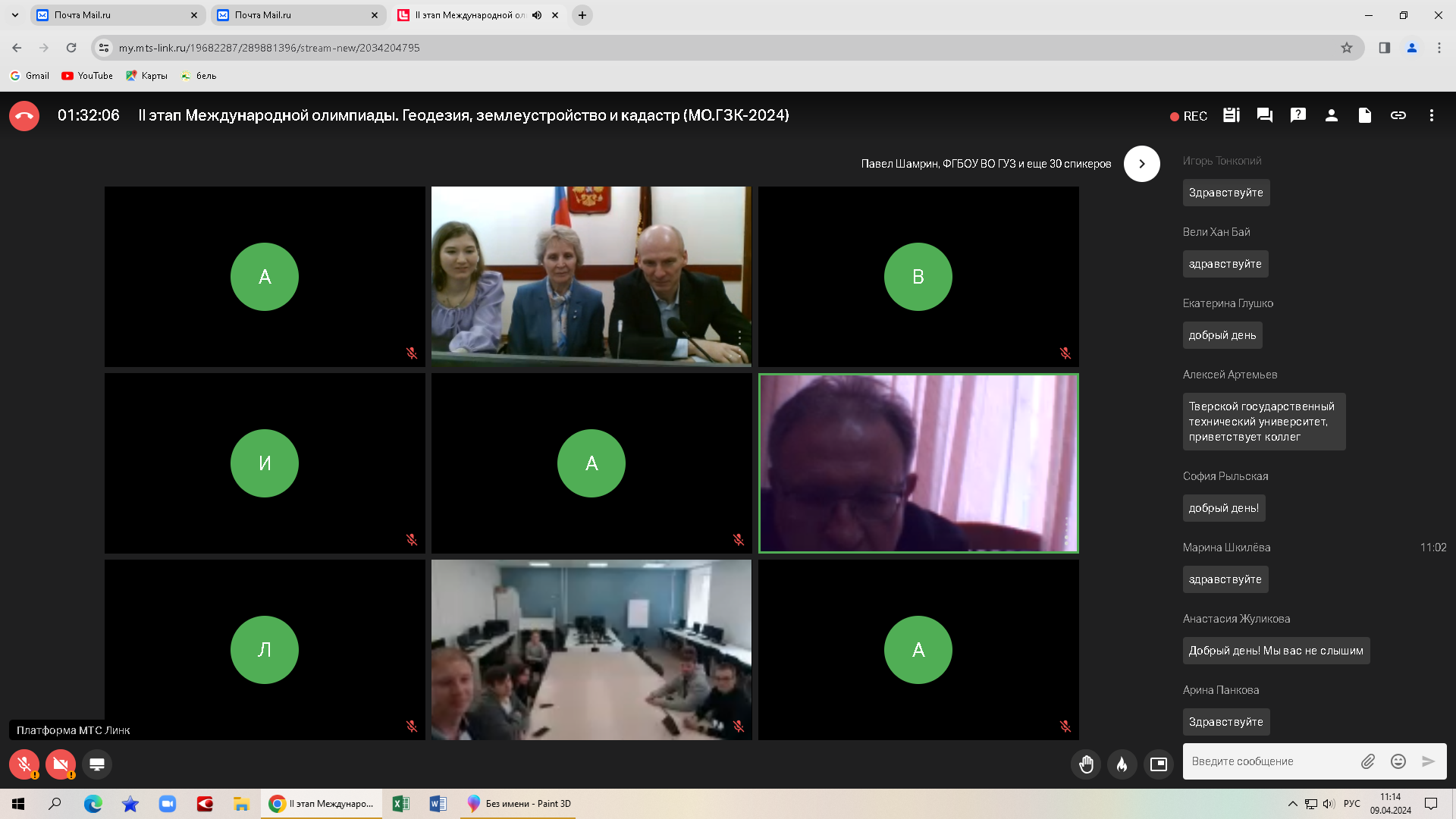Open the files document icon
Viewport: 1456px width, 819px height.
point(1365,115)
